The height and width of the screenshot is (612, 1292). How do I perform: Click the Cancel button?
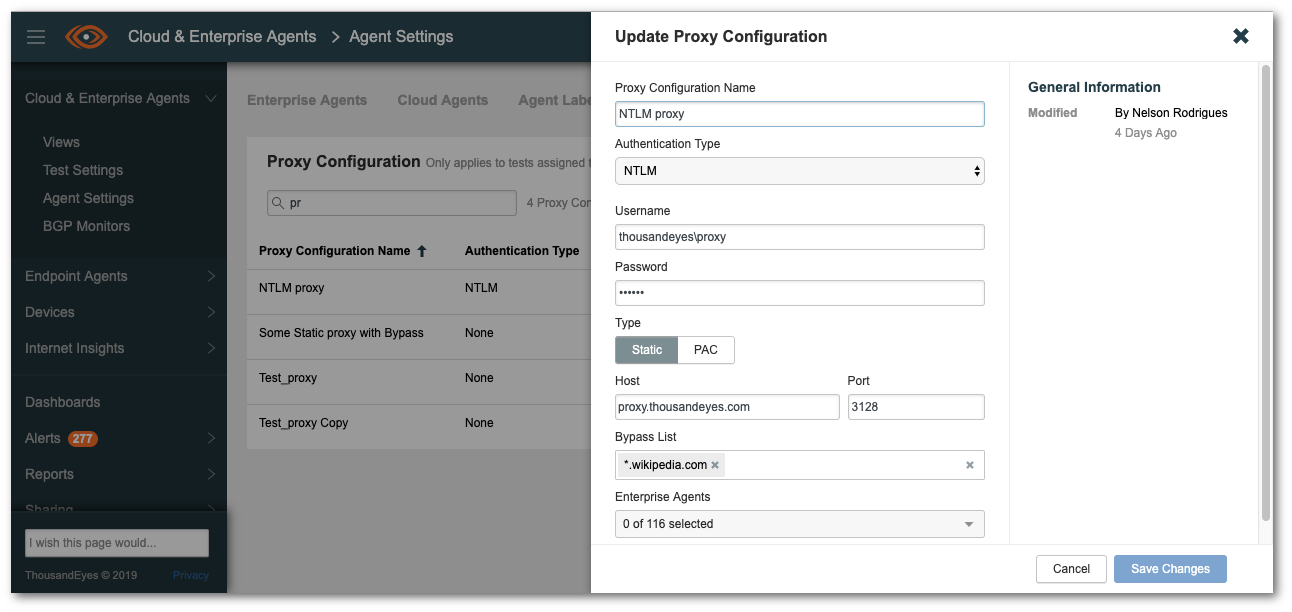(x=1071, y=569)
